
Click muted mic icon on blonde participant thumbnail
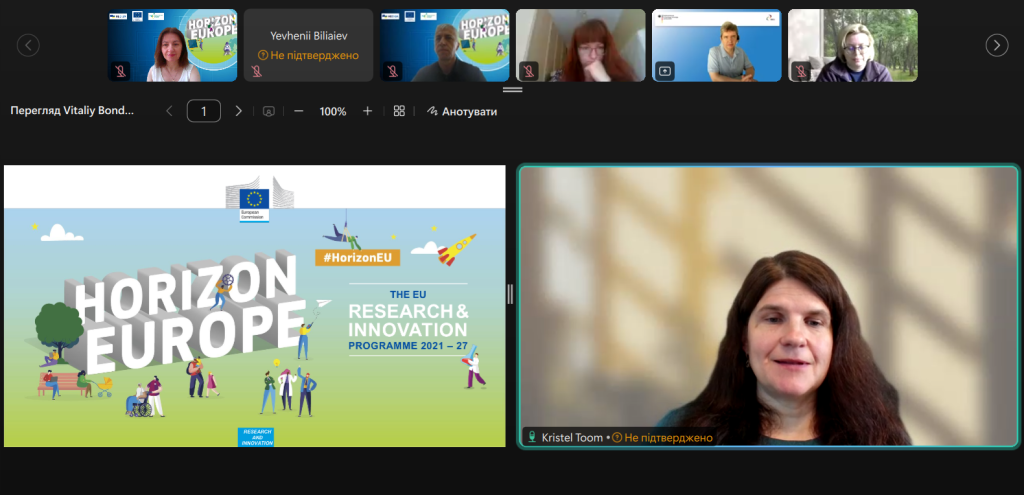[801, 71]
